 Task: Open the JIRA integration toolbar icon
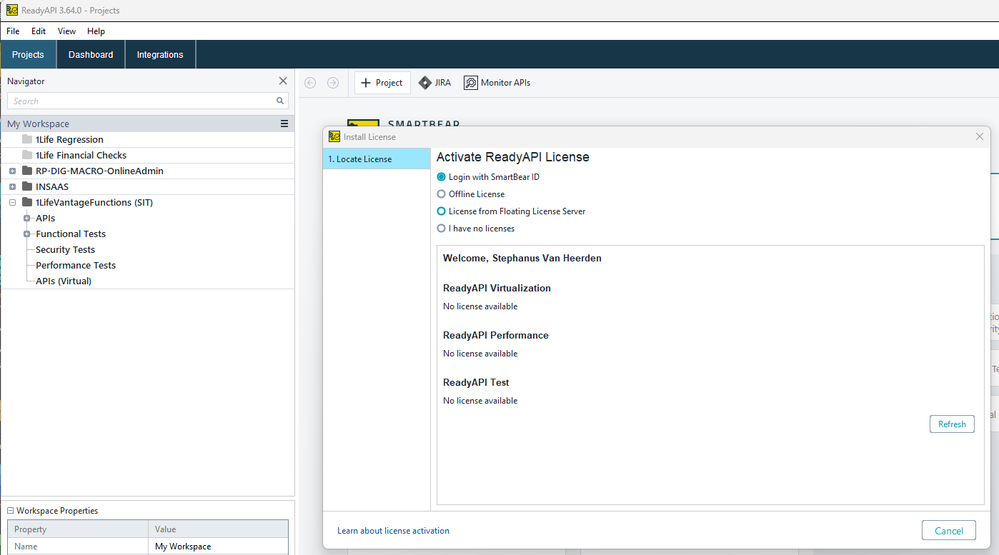point(425,83)
